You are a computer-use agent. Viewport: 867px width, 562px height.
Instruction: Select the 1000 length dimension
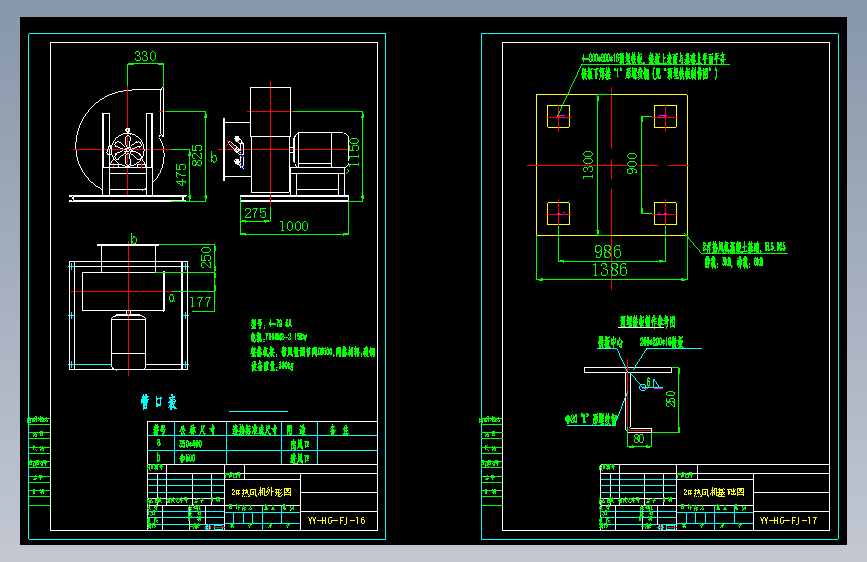tap(294, 226)
